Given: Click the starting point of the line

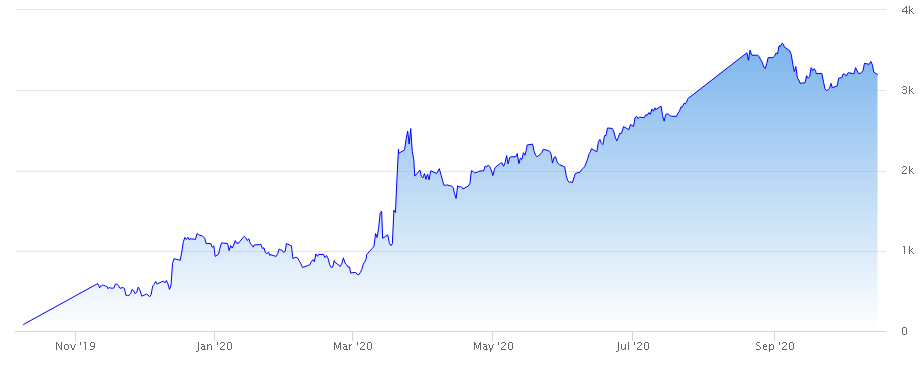Looking at the screenshot, I should (x=23, y=324).
